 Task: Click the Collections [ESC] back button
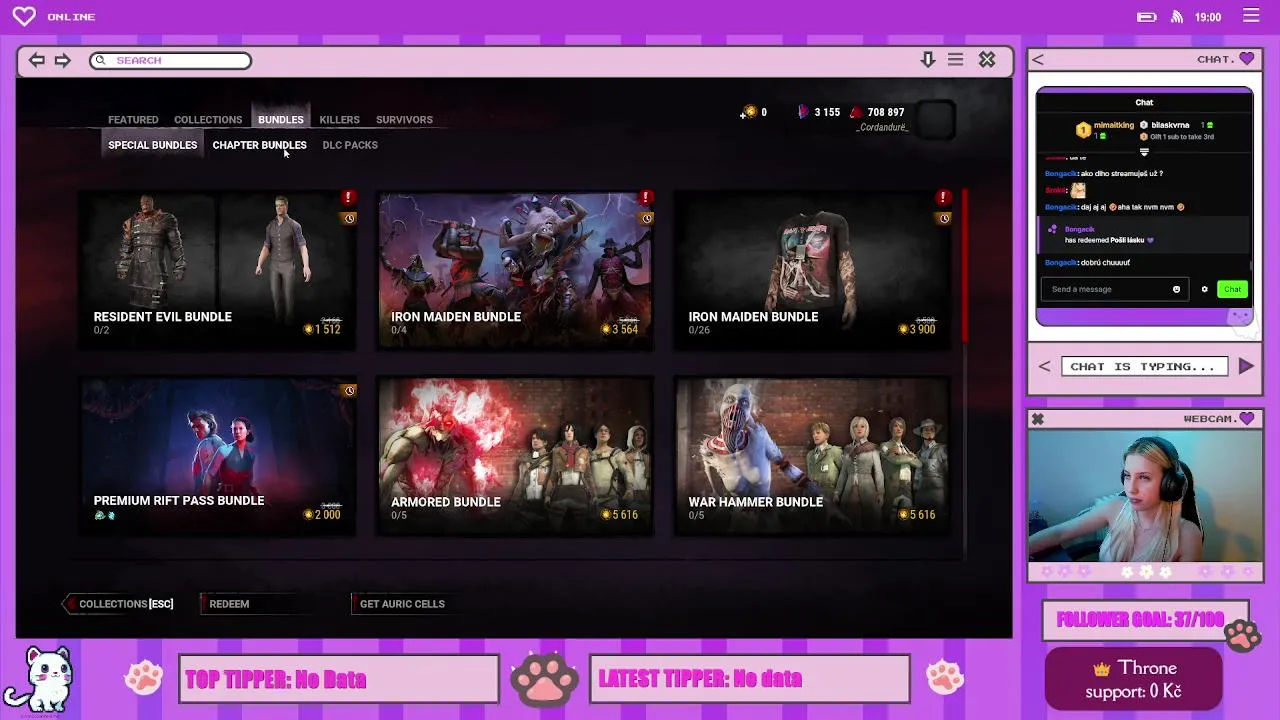pos(119,604)
